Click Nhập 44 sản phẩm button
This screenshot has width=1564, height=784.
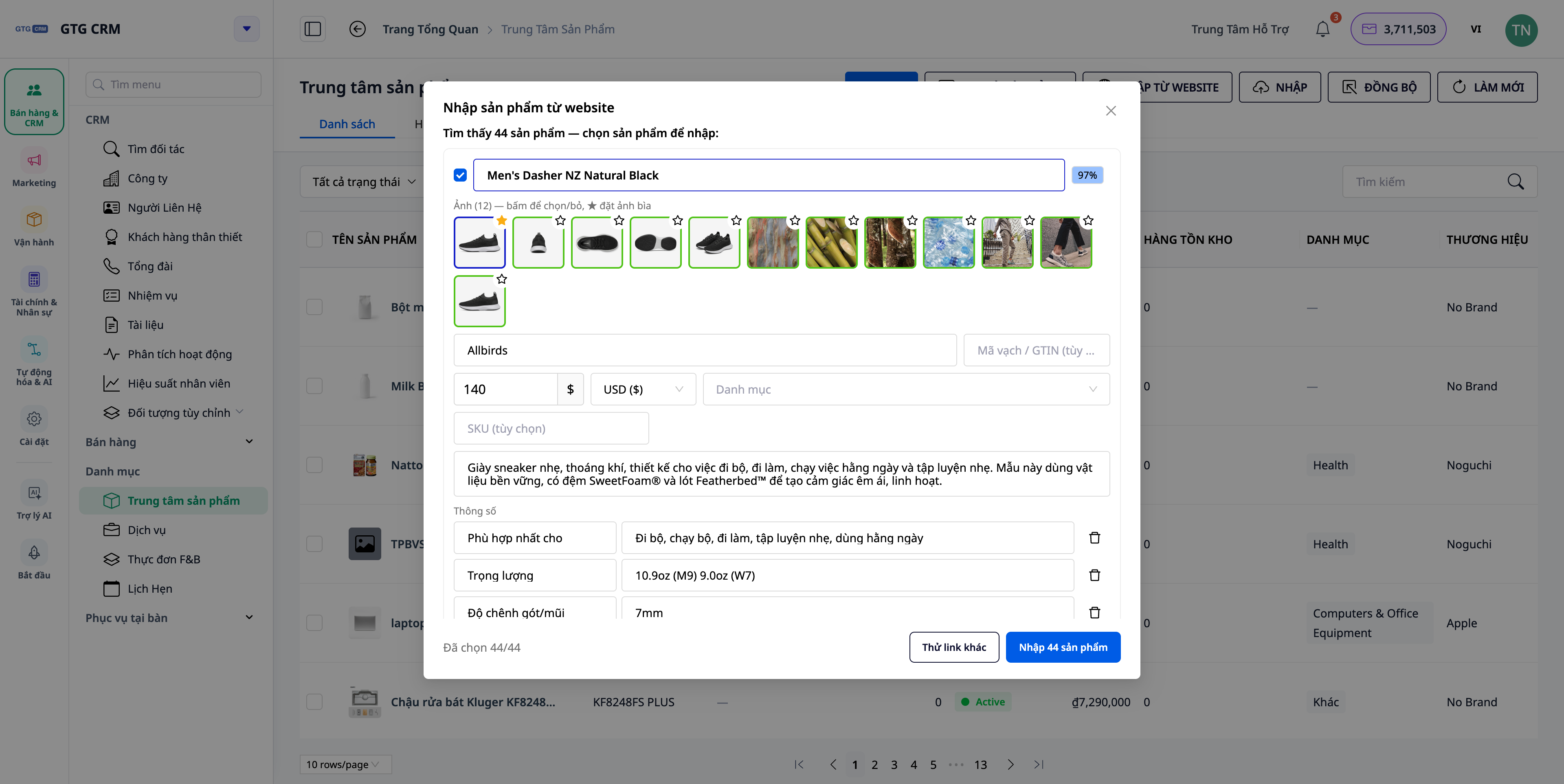[1063, 648]
